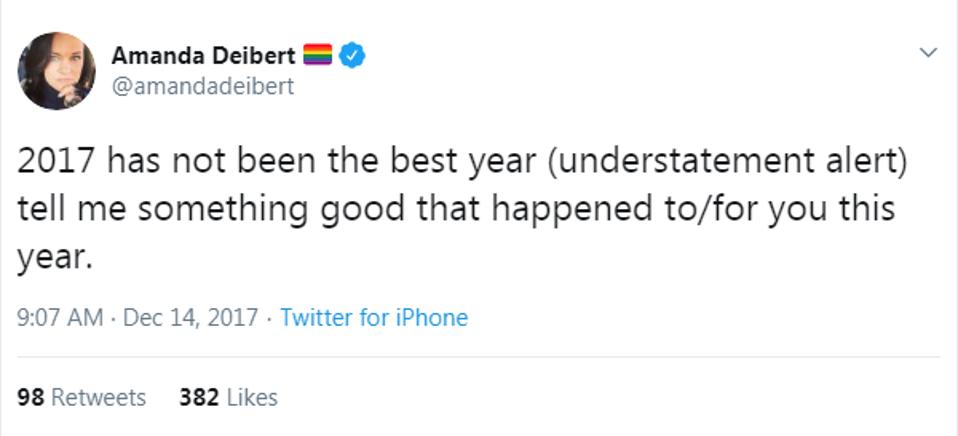
Task: View the 98 Retweets list
Action: coord(82,398)
